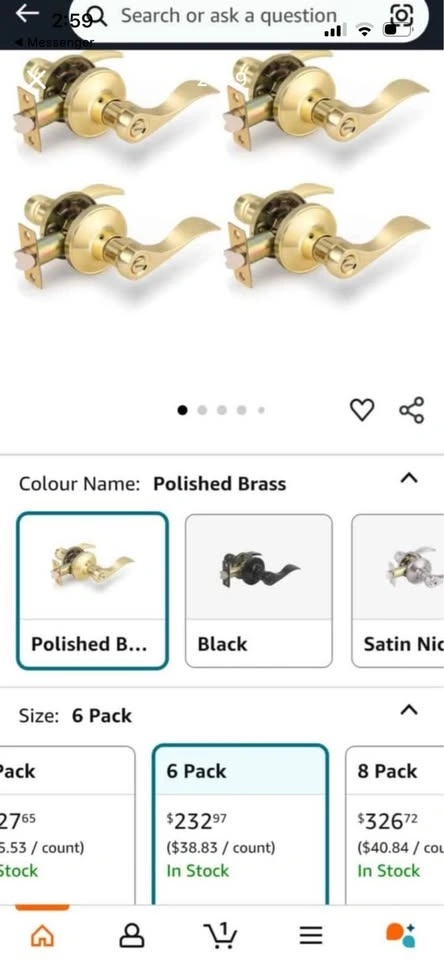Screen dimensions: 444x960
Task: Tap the share icon
Action: 412,410
